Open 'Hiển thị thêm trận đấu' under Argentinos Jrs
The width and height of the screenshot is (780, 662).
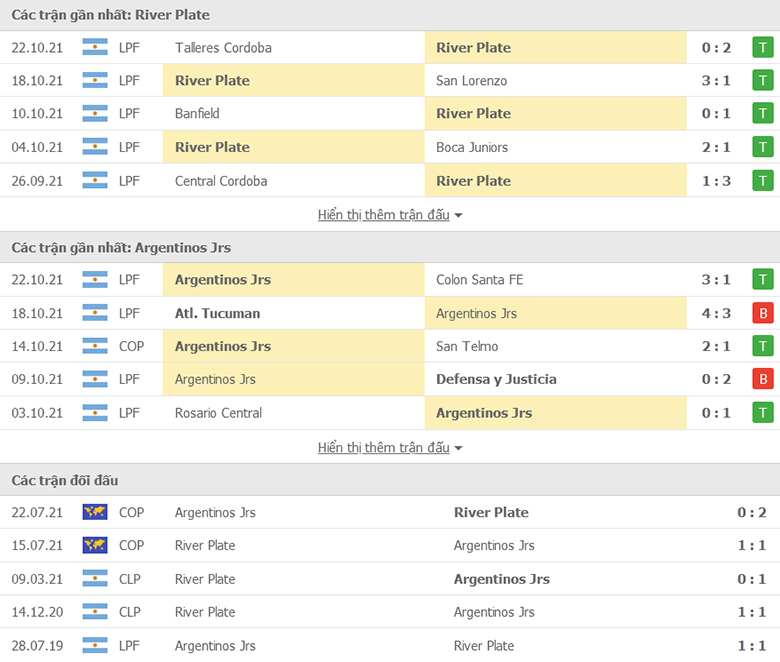383,447
